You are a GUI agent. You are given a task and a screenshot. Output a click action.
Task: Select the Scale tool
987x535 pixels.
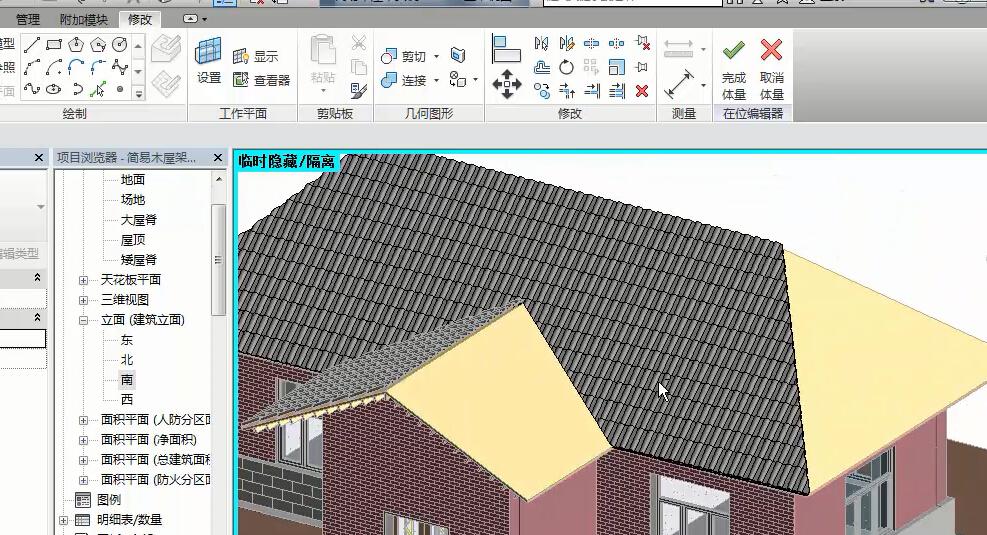point(616,67)
